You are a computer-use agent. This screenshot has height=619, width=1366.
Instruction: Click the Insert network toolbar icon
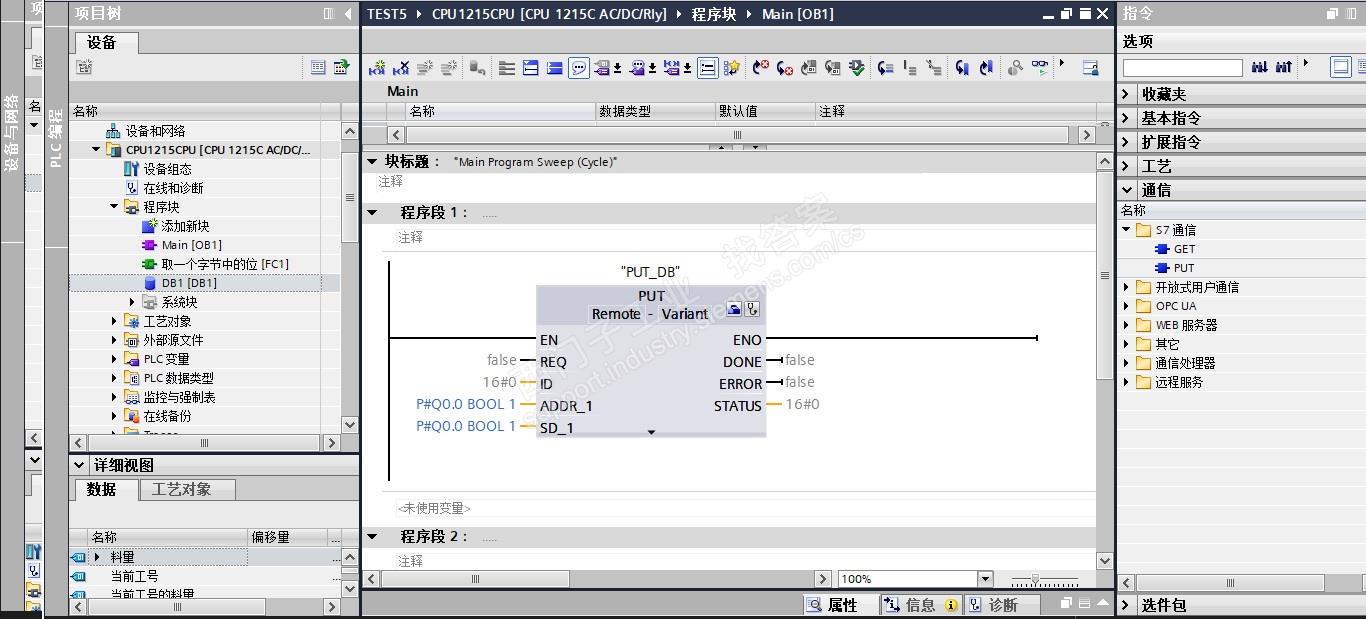click(377, 68)
